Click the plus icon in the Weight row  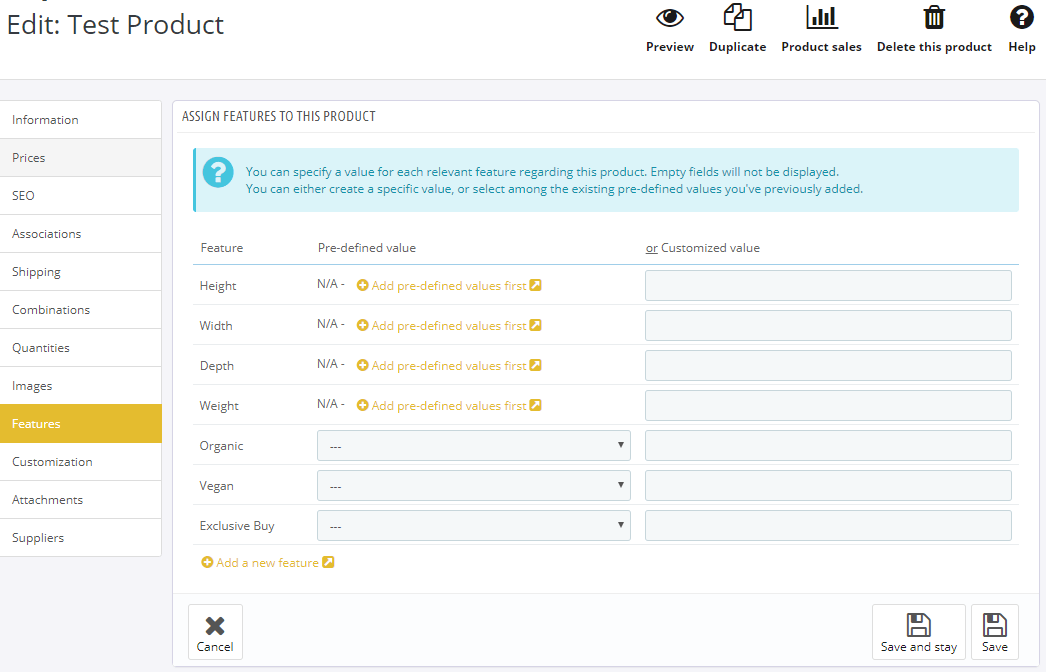362,406
